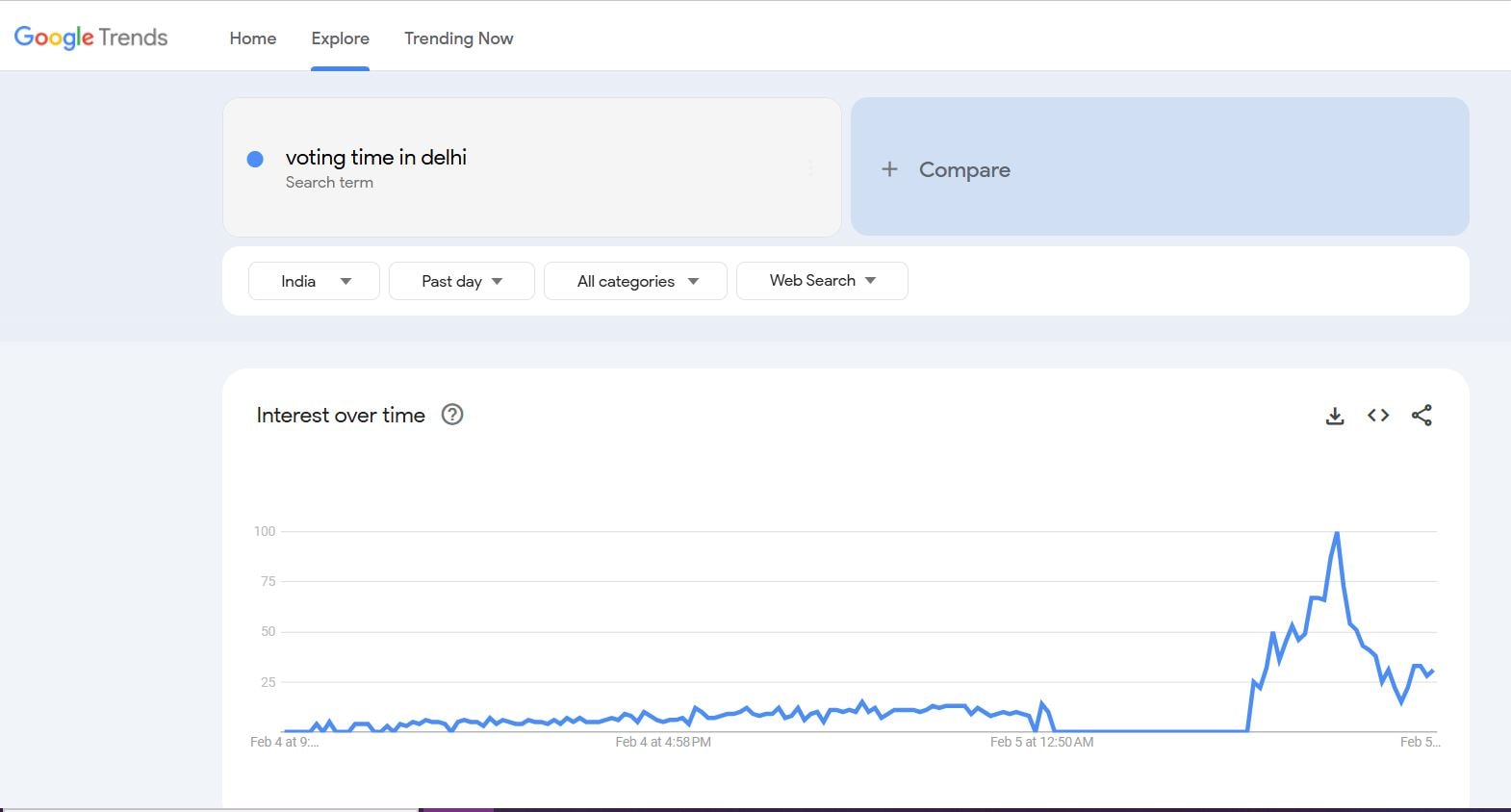Click the plus icon beside Compare
This screenshot has width=1511, height=812.
click(x=889, y=169)
